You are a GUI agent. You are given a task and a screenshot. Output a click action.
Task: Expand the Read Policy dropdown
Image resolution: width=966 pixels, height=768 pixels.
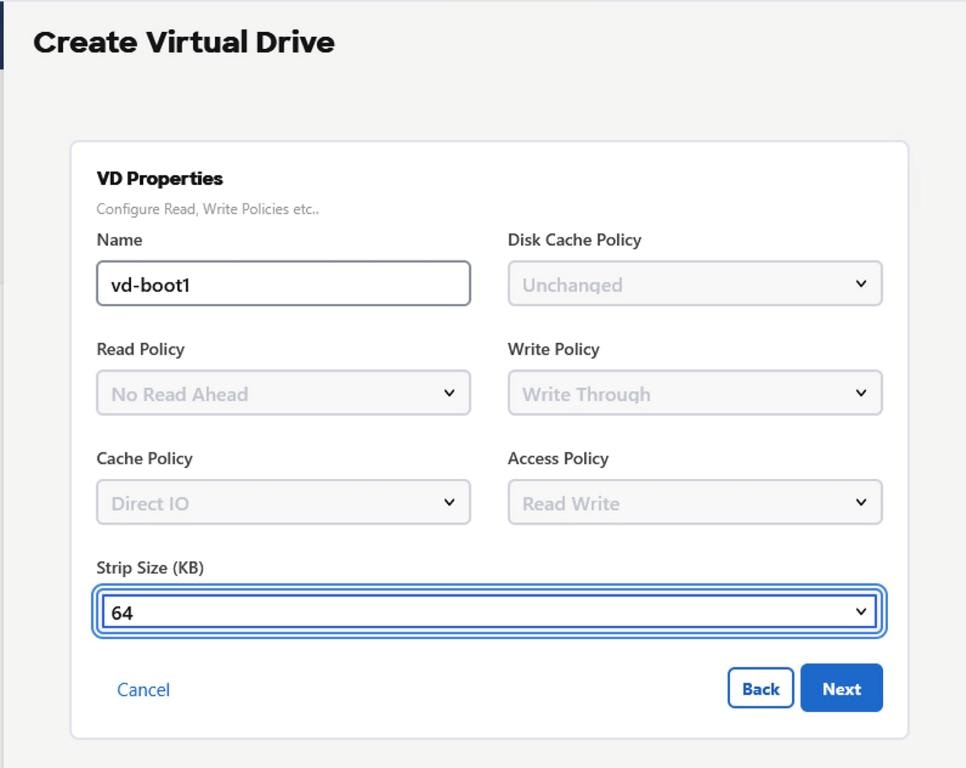tap(283, 393)
